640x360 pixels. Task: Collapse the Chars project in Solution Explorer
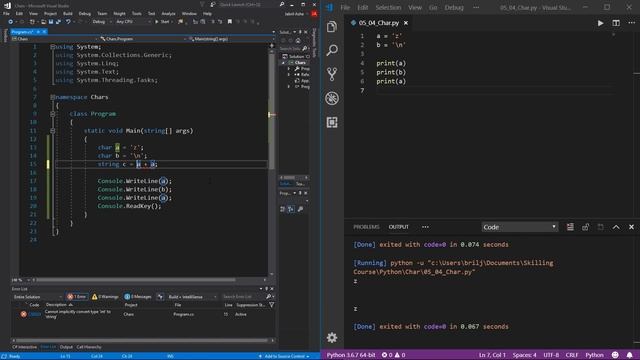click(283, 63)
